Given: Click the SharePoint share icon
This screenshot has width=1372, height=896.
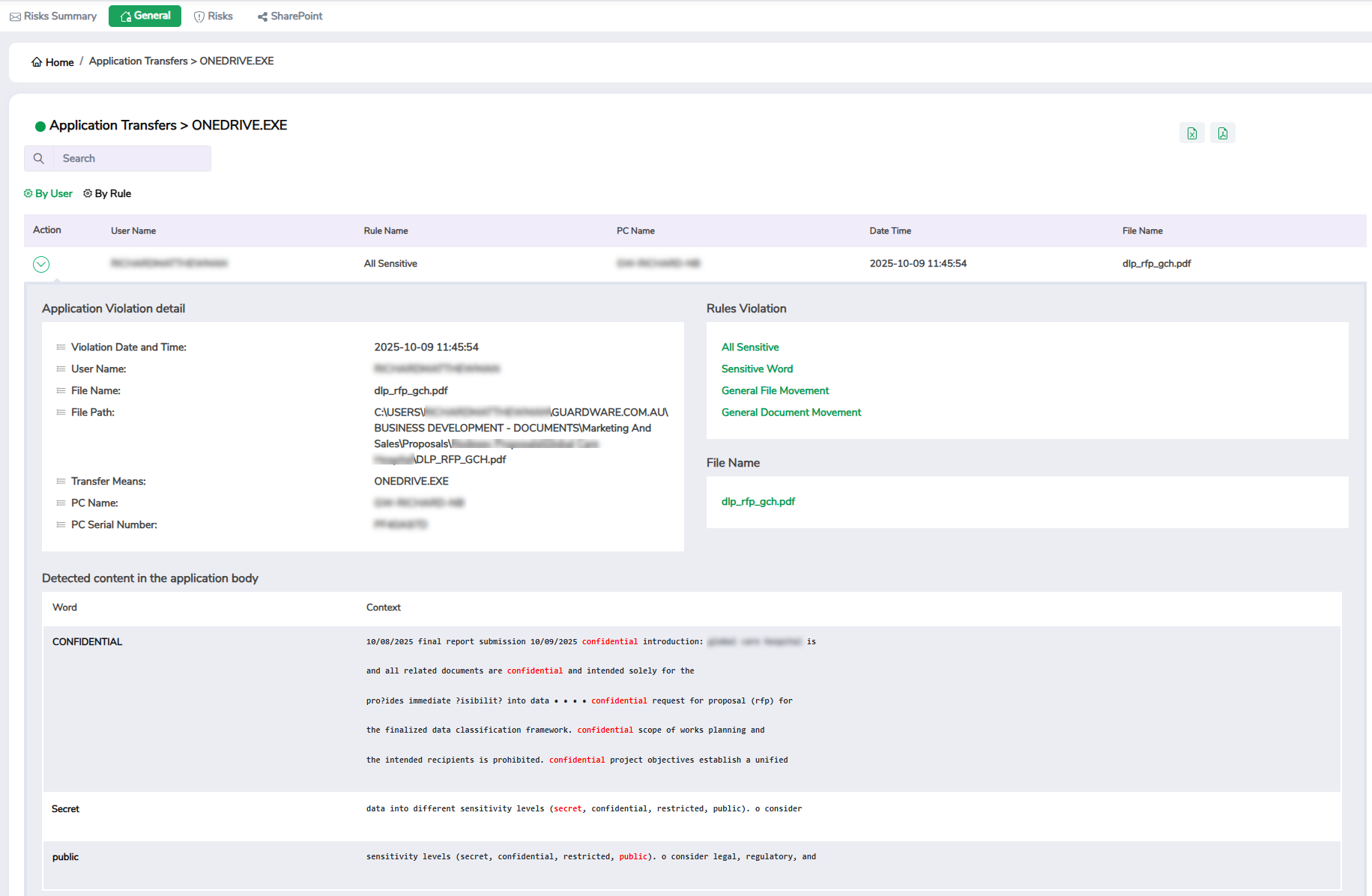Looking at the screenshot, I should [262, 16].
